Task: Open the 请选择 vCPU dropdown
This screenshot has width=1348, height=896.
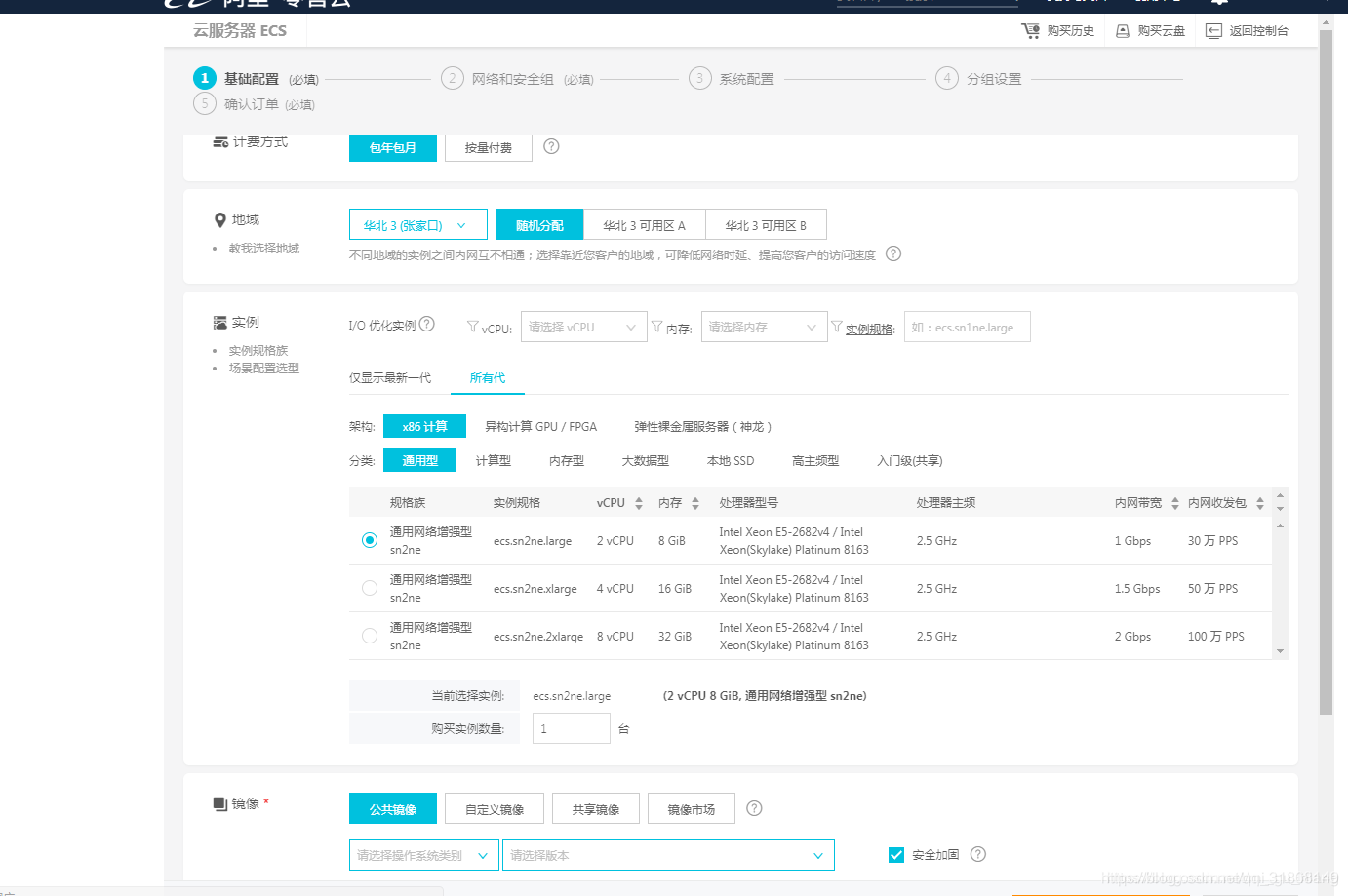Action: point(584,327)
